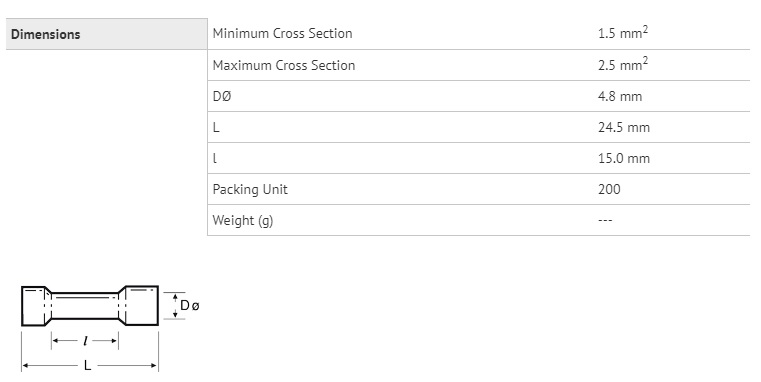Click the italic l dimension marker
This screenshot has height=382, width=761.
85,341
